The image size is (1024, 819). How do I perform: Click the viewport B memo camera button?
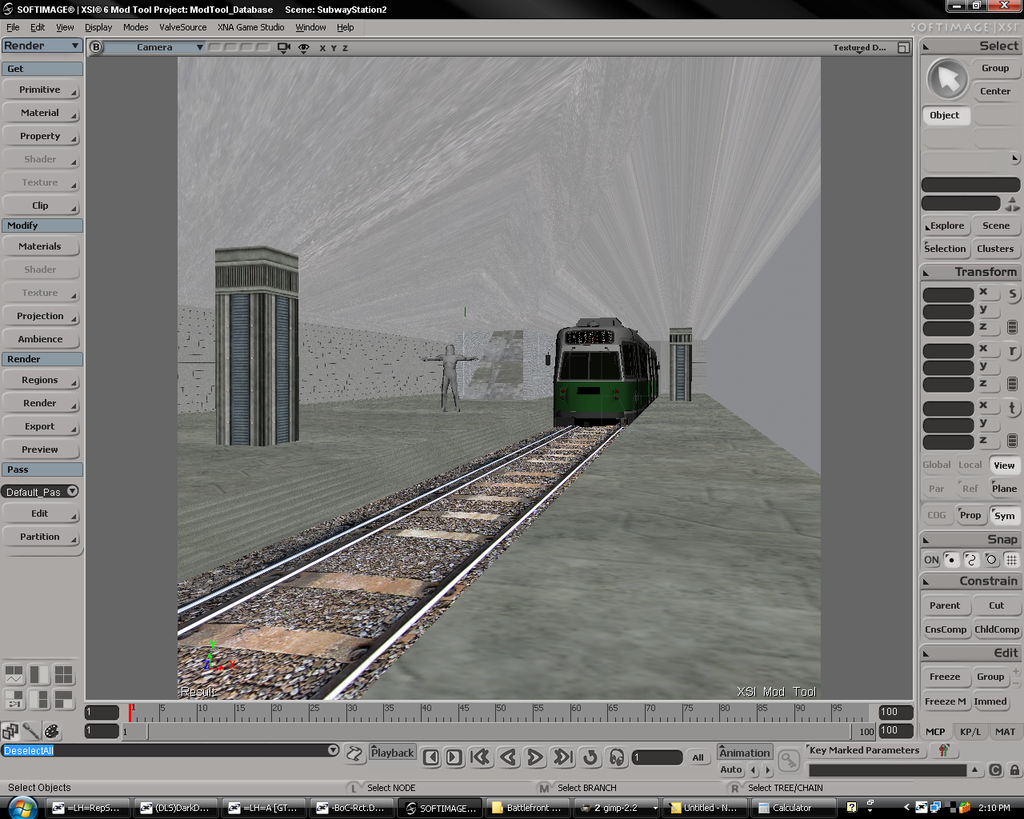tap(96, 47)
